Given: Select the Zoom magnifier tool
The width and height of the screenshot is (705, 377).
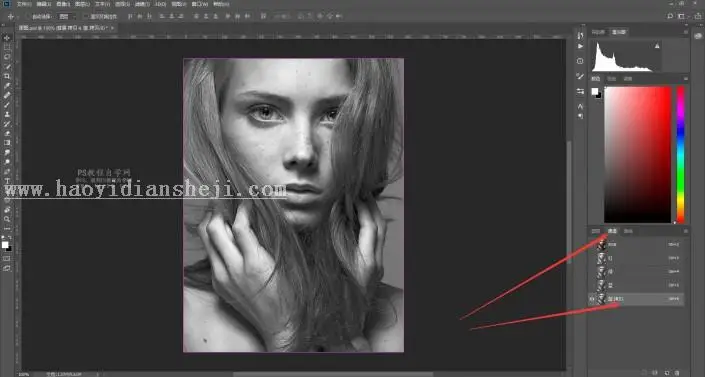Looking at the screenshot, I should pos(7,219).
